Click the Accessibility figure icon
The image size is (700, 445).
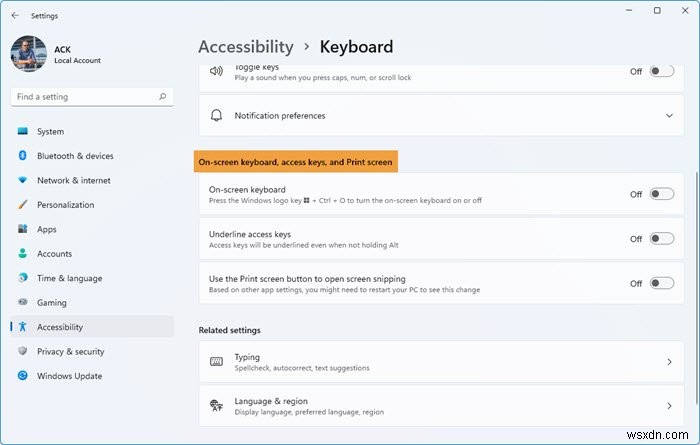(x=22, y=327)
